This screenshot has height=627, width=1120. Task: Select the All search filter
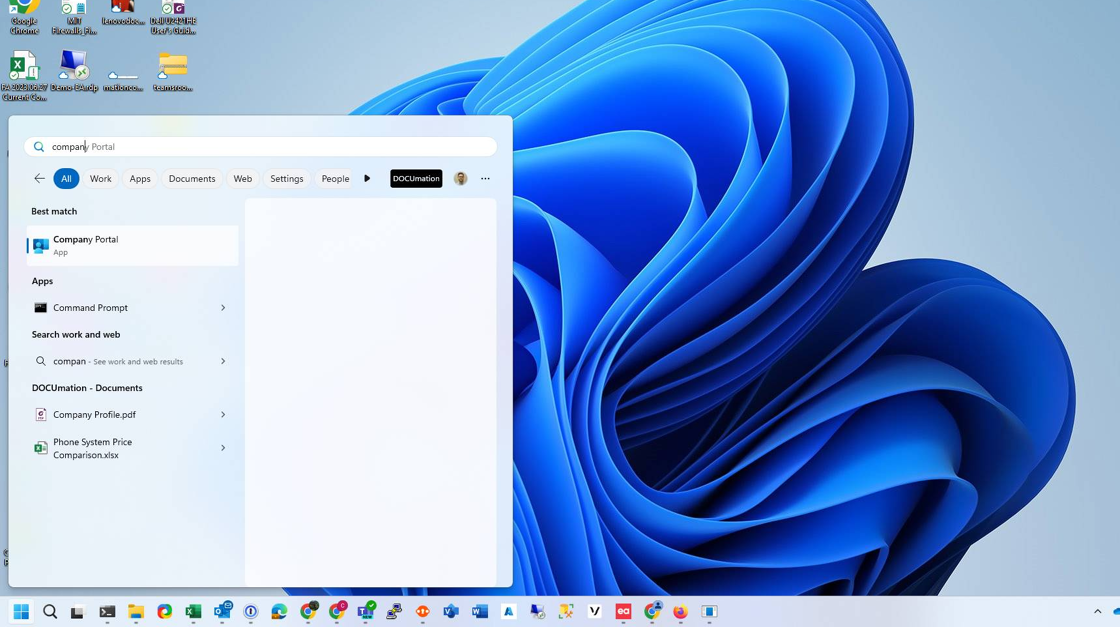coord(66,179)
